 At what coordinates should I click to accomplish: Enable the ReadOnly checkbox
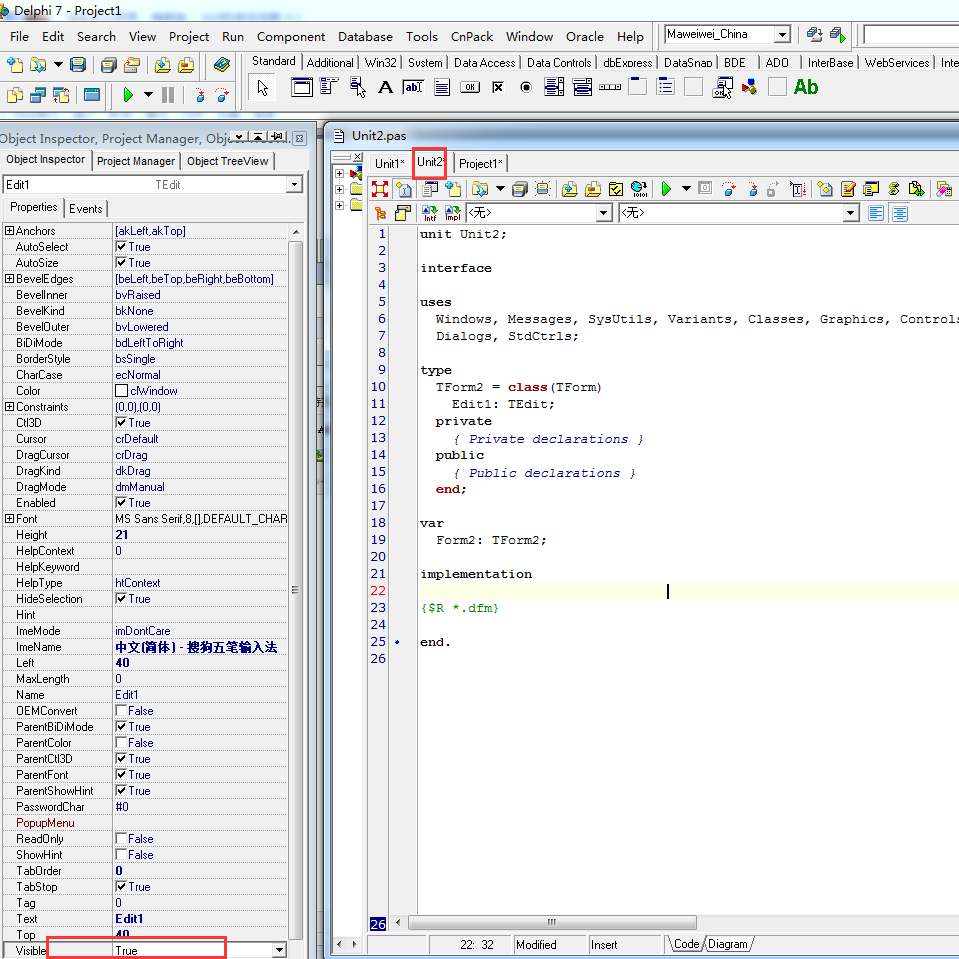tap(121, 839)
